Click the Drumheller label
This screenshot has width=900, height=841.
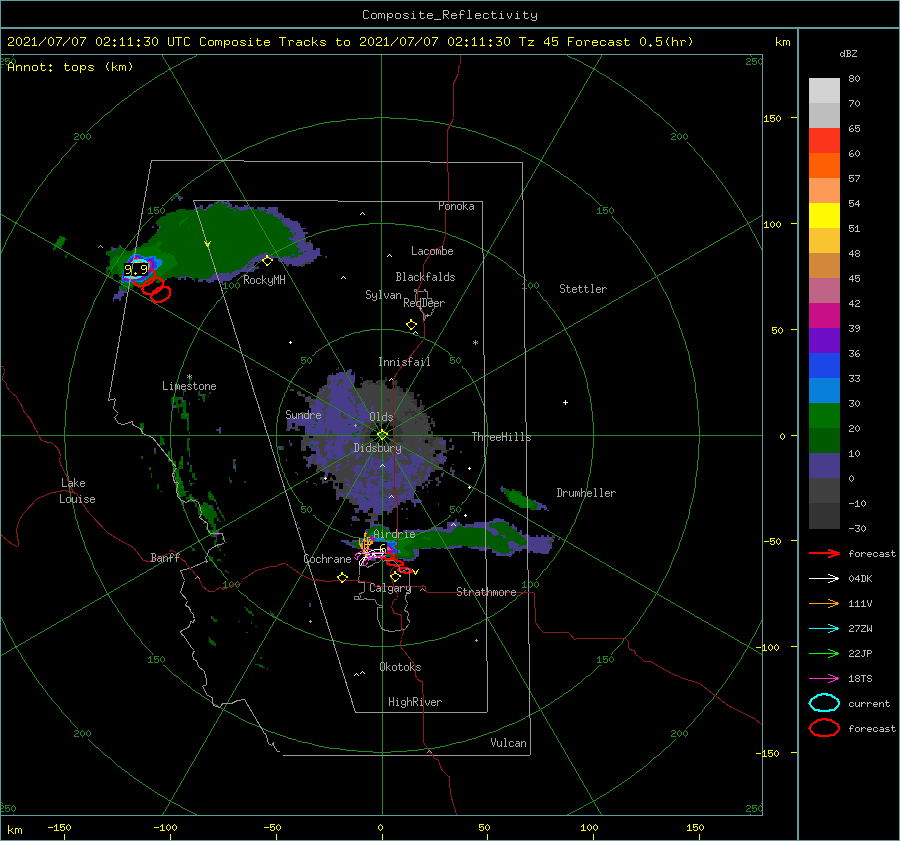585,493
